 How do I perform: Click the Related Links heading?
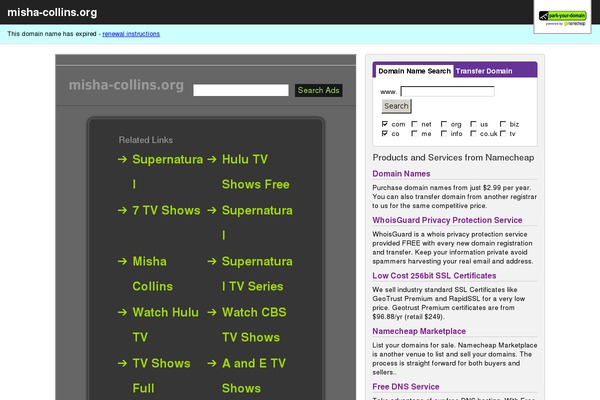pyautogui.click(x=145, y=140)
